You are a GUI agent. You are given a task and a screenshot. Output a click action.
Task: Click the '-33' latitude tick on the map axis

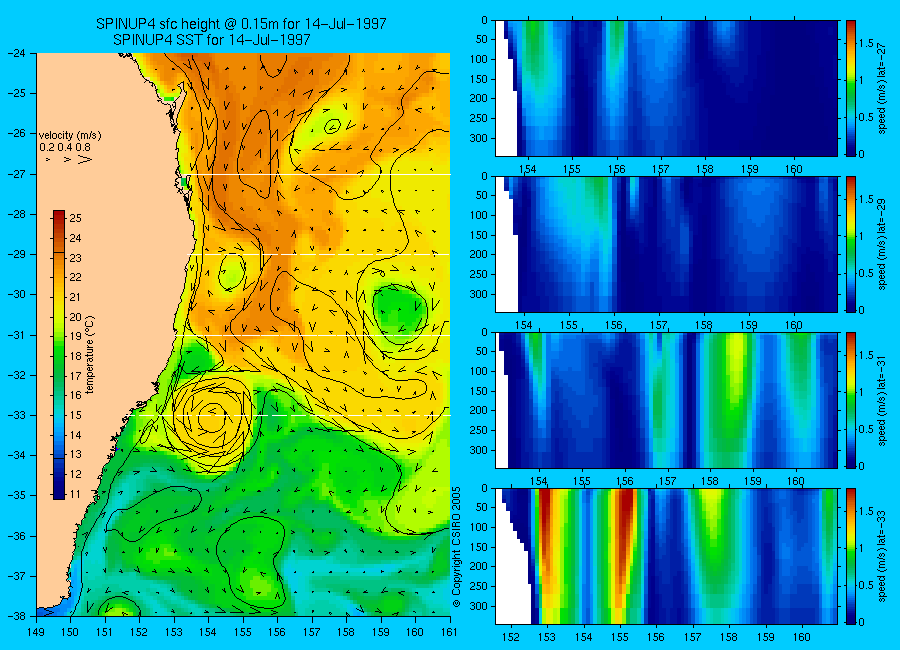17,415
